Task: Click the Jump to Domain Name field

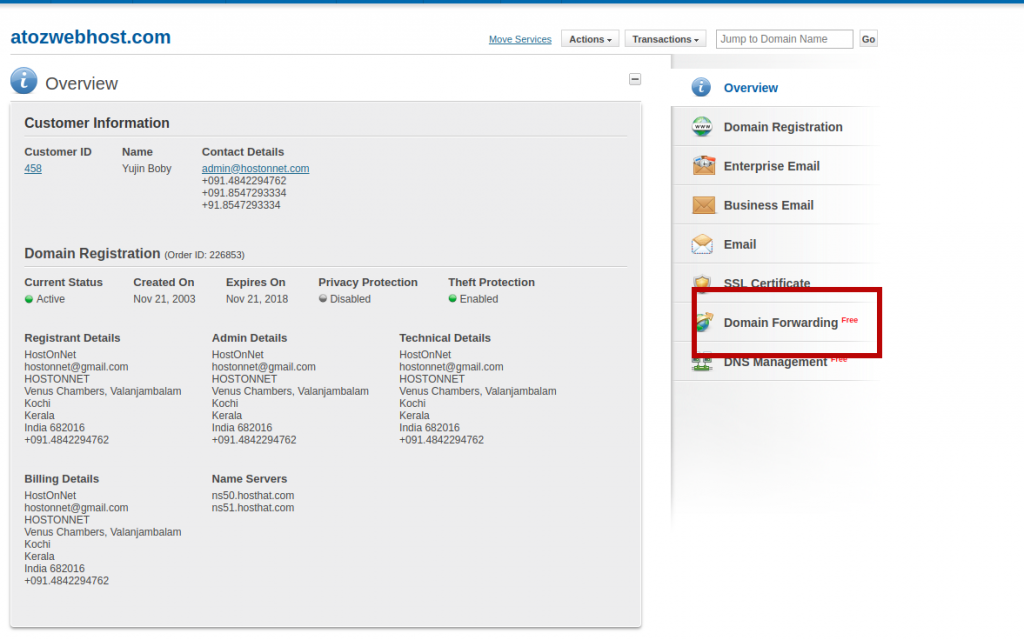Action: [x=784, y=38]
